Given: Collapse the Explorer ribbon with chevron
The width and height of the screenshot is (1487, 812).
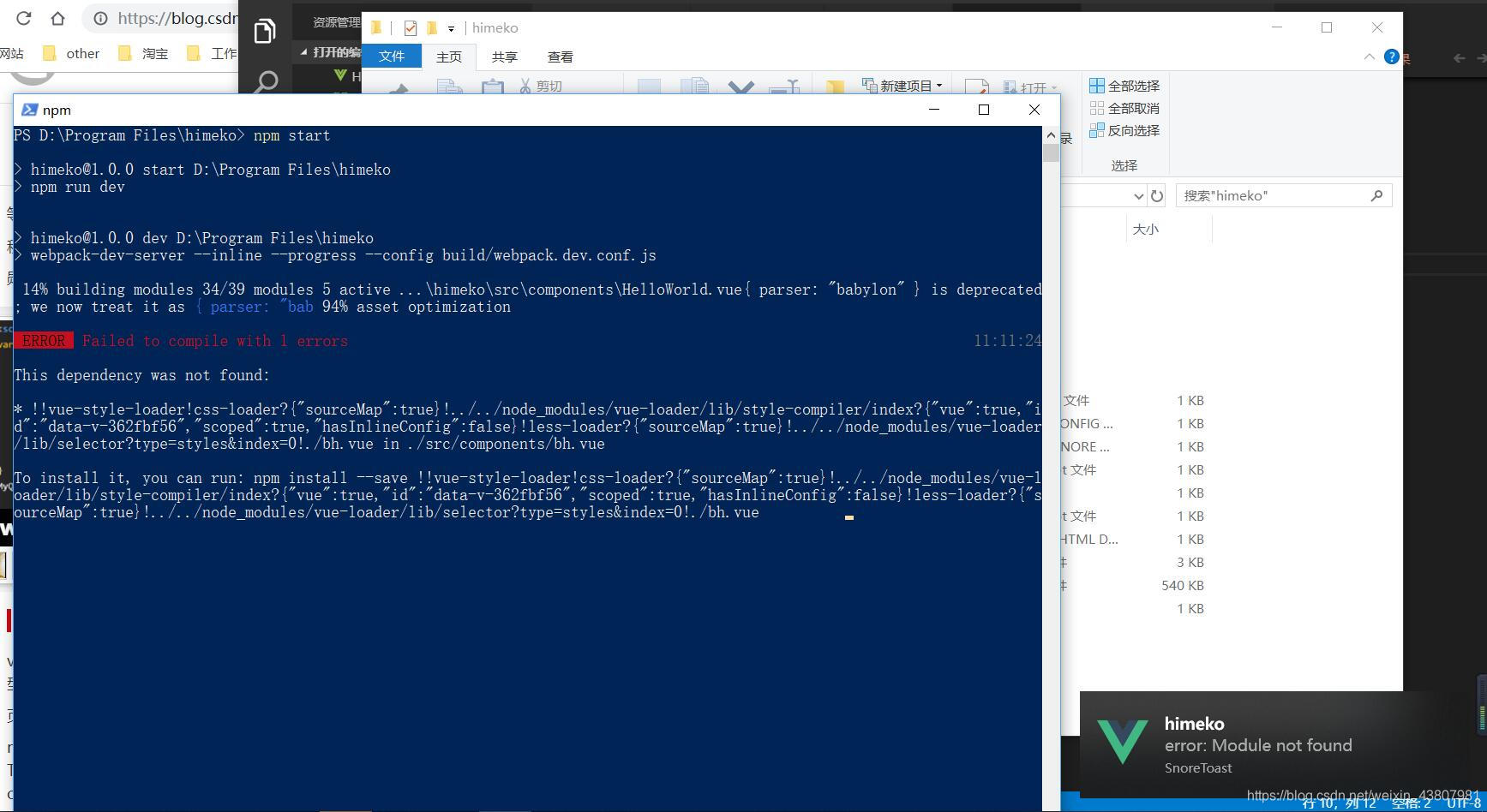Looking at the screenshot, I should click(1369, 57).
